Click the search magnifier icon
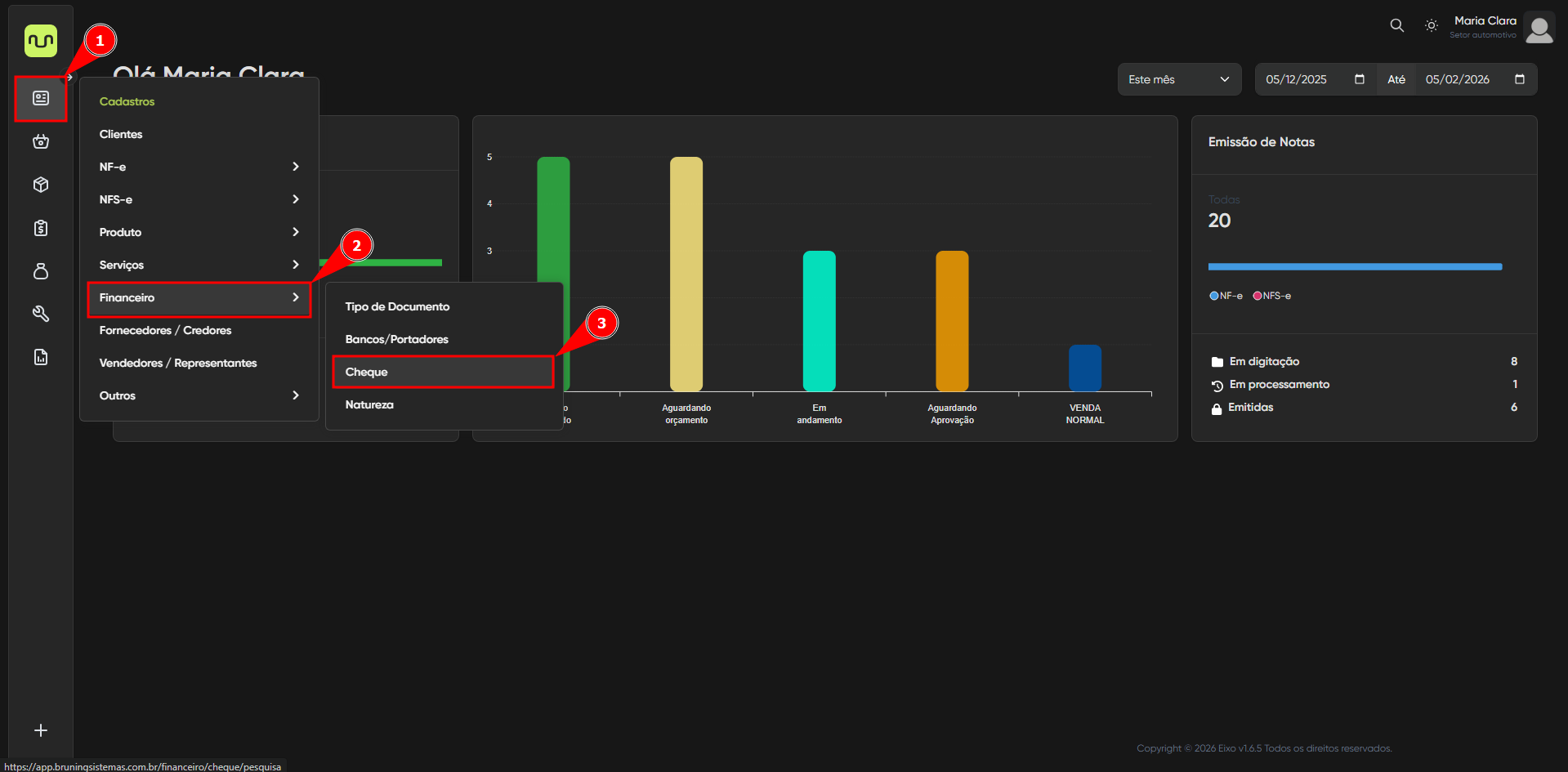The height and width of the screenshot is (772, 1568). click(x=1396, y=25)
